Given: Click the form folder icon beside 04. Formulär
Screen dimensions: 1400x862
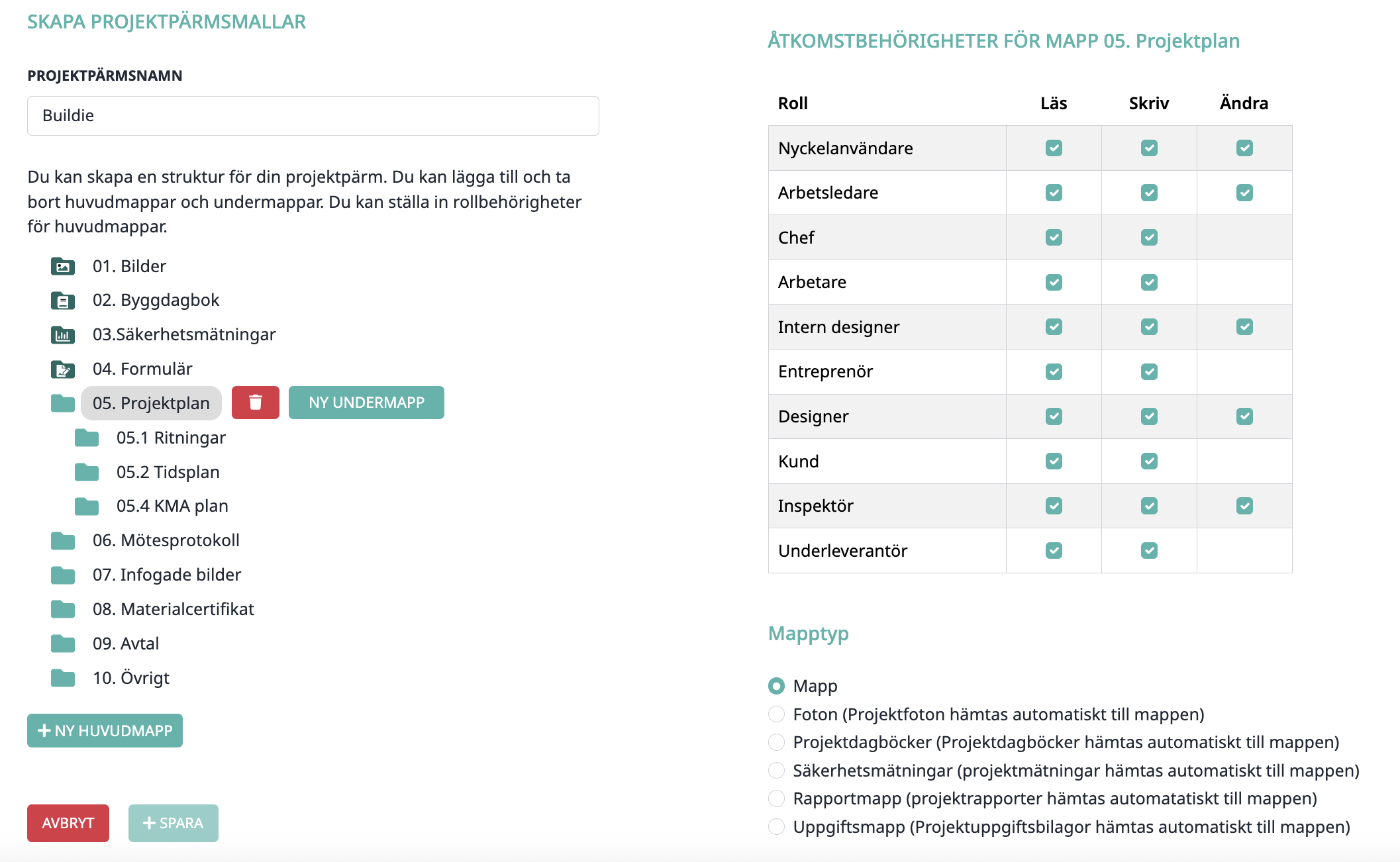Looking at the screenshot, I should (x=63, y=369).
